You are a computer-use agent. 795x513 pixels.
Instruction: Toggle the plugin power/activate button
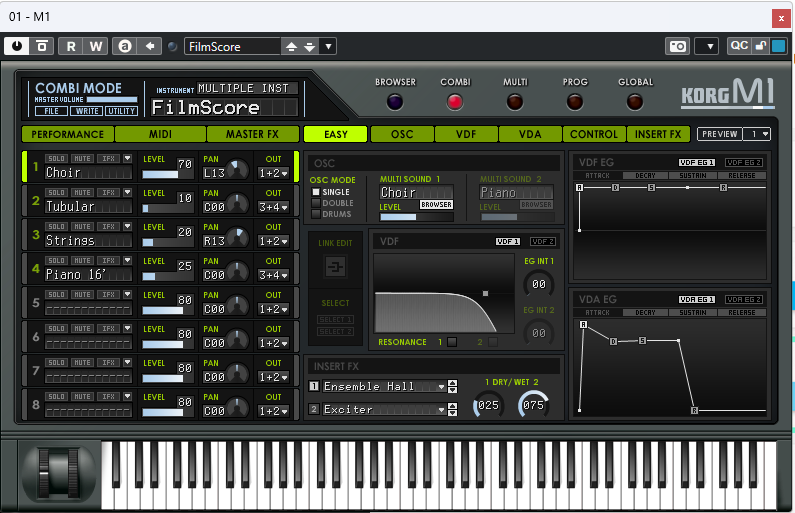pyautogui.click(x=17, y=46)
